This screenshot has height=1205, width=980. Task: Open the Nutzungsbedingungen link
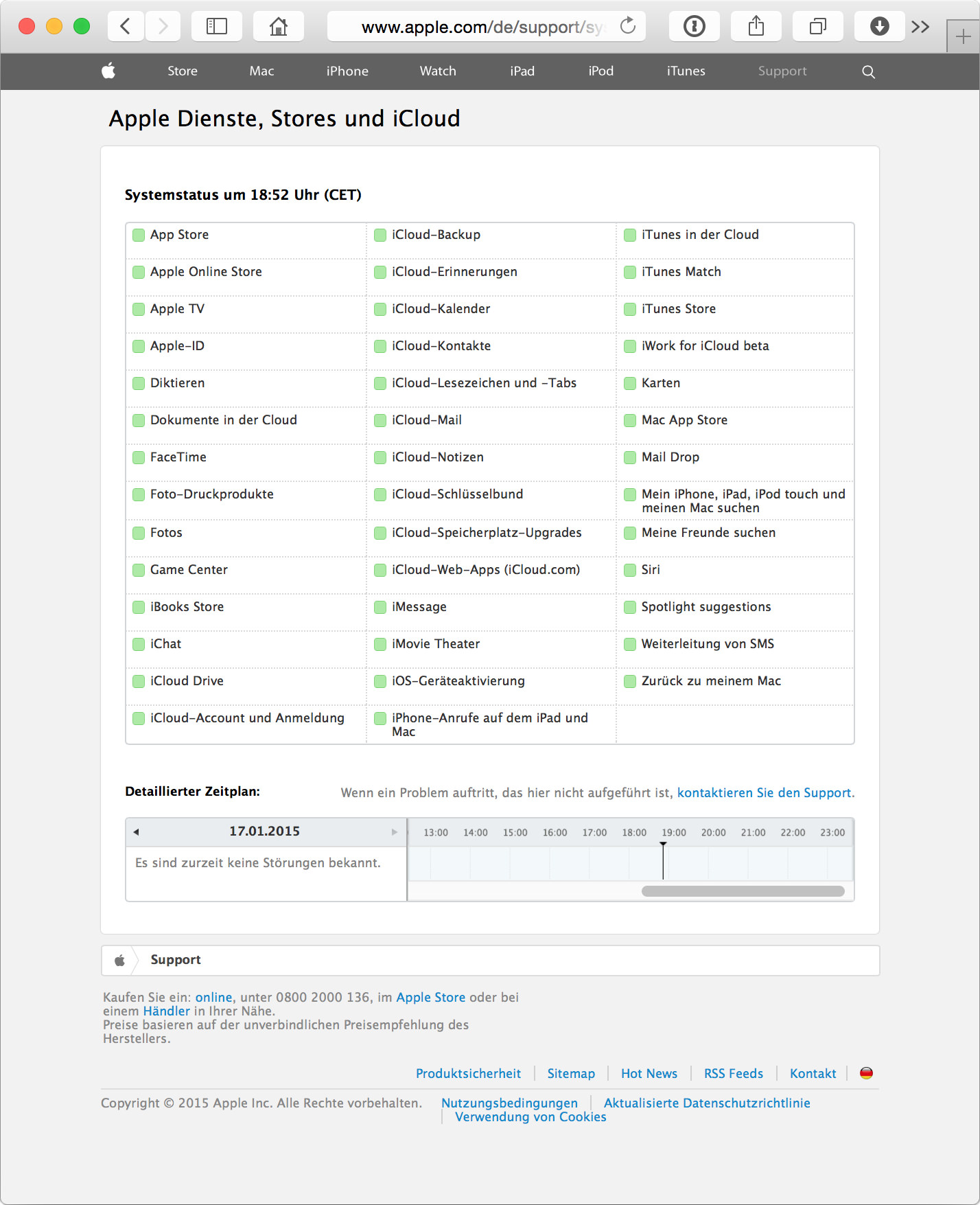(x=509, y=1103)
